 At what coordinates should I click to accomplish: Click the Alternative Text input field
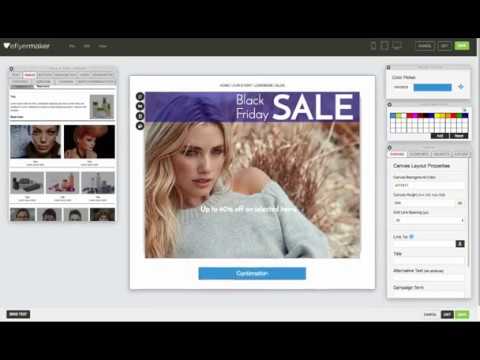pyautogui.click(x=429, y=278)
